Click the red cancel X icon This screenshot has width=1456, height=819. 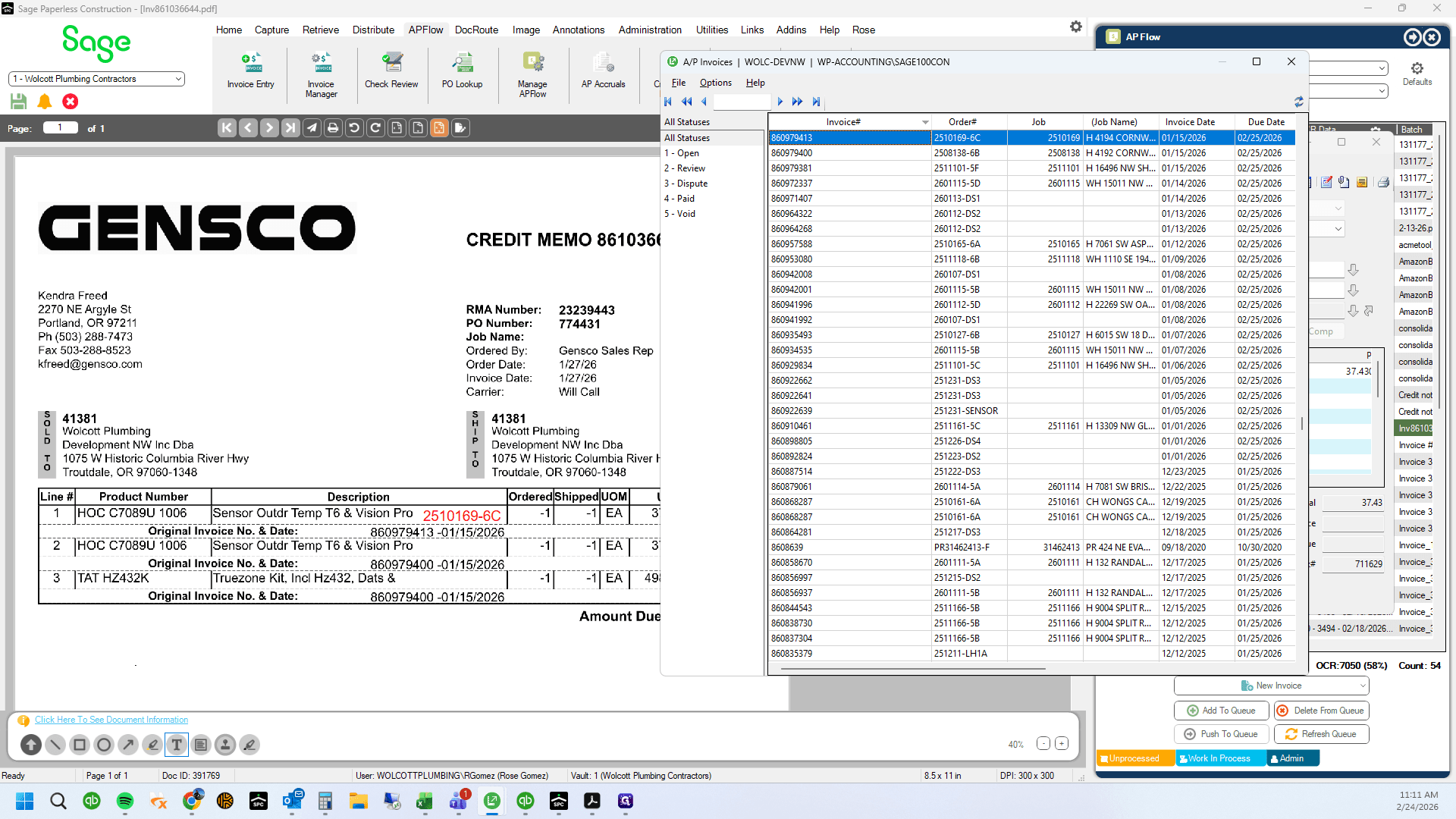tap(71, 101)
